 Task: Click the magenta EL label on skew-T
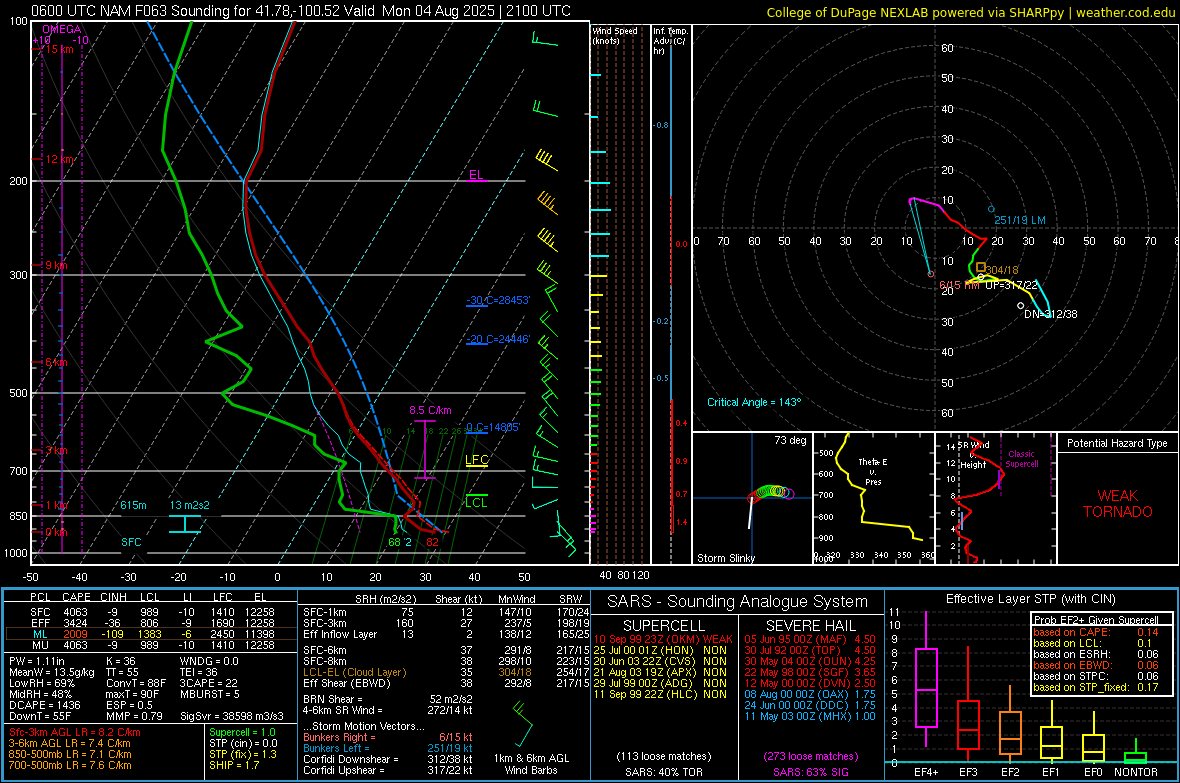pyautogui.click(x=476, y=175)
